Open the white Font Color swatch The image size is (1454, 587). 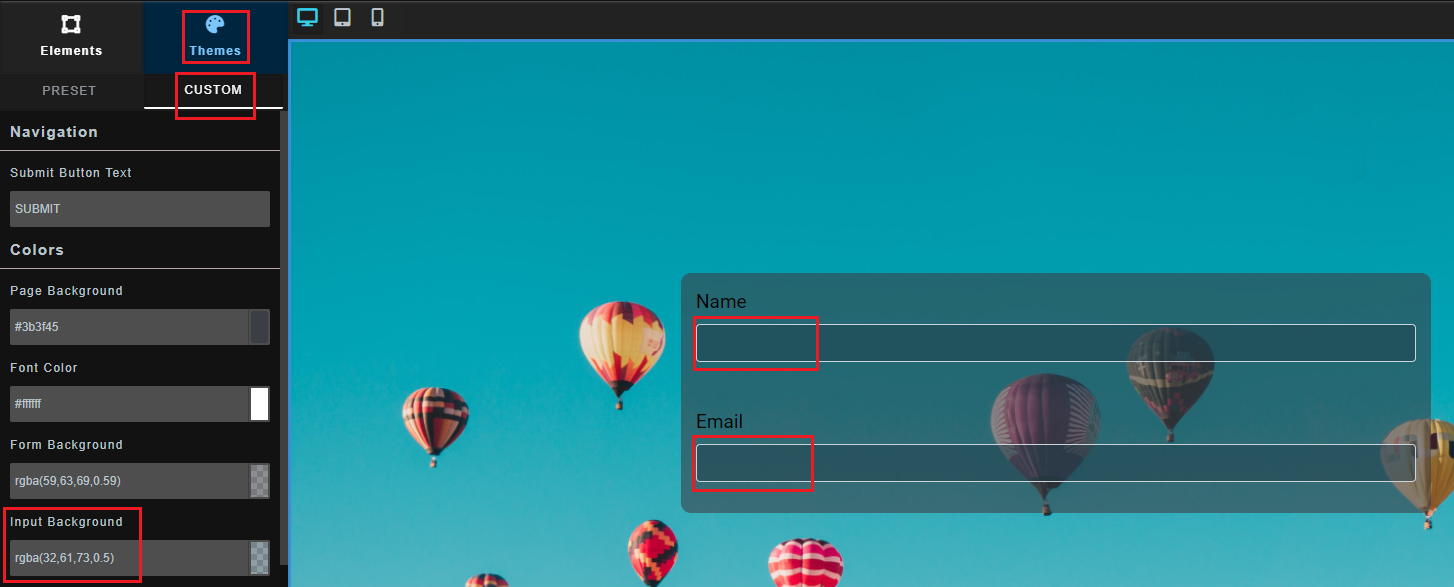click(260, 404)
